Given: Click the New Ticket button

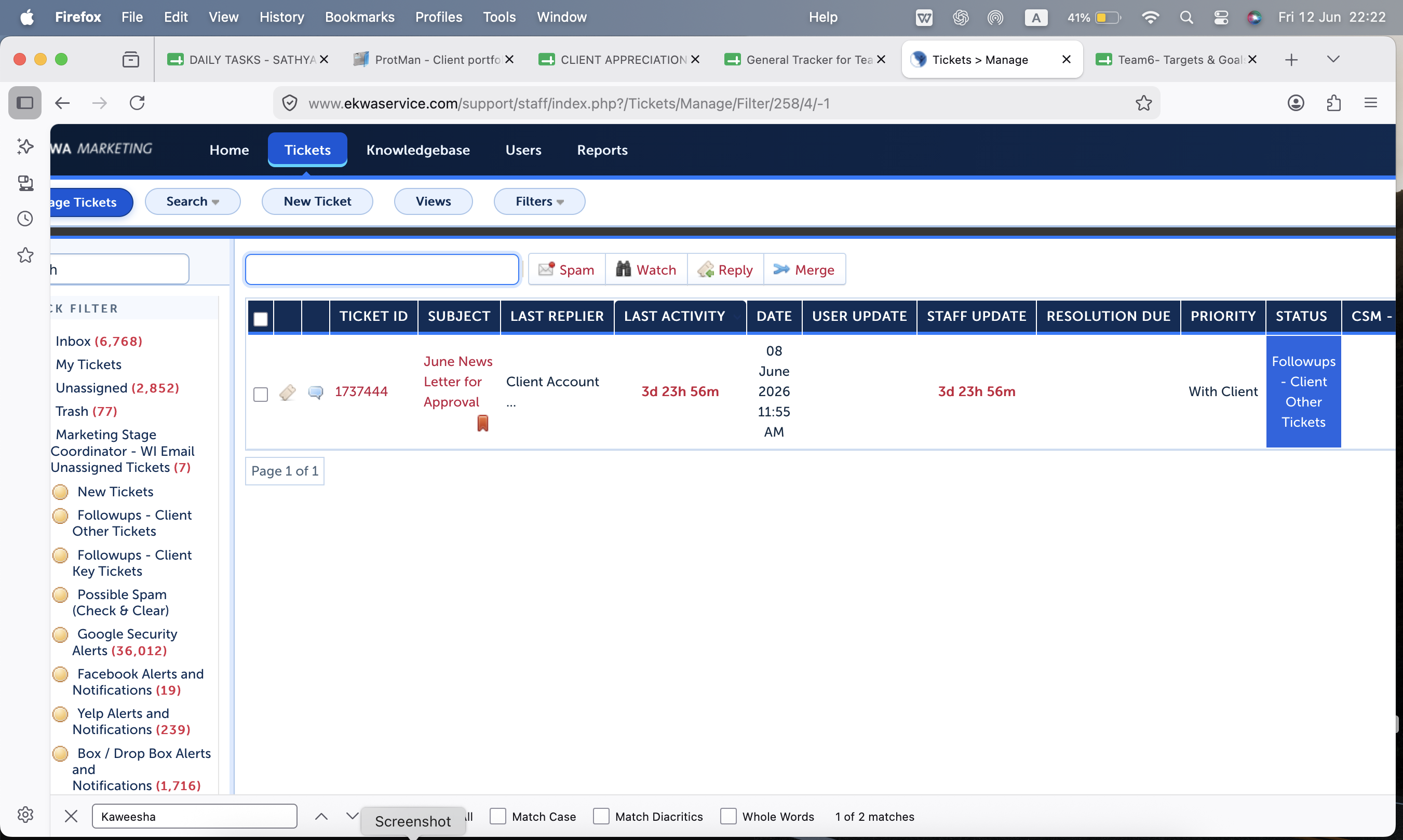Looking at the screenshot, I should point(317,201).
